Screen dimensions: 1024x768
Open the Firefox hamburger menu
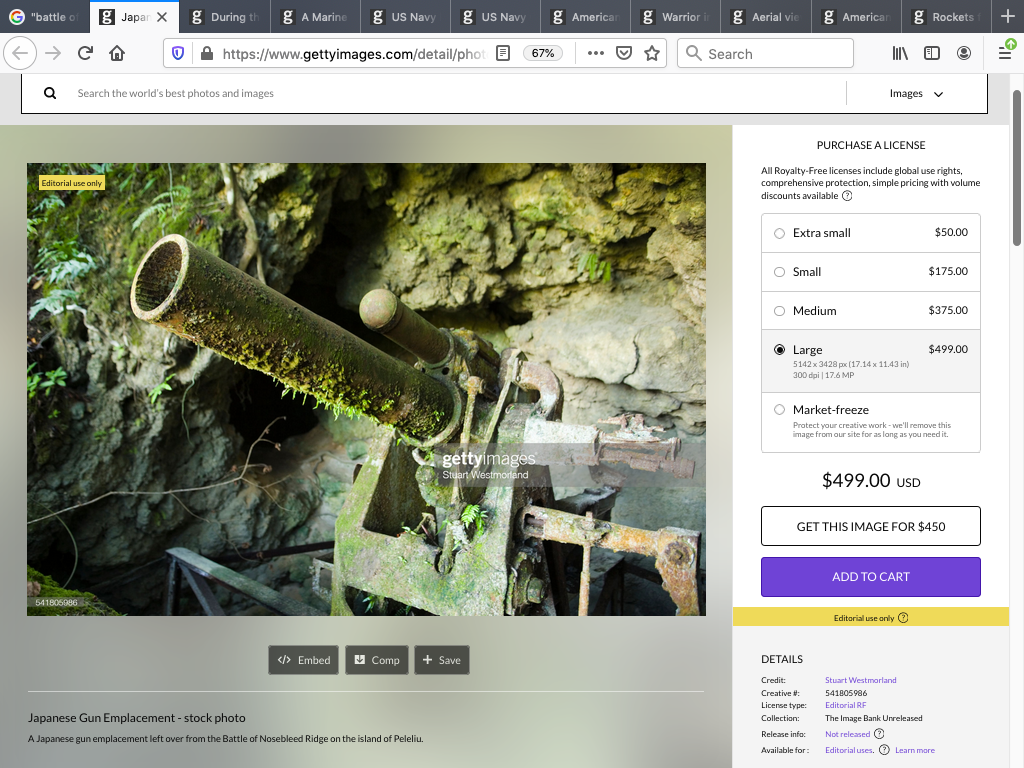pos(1005,53)
